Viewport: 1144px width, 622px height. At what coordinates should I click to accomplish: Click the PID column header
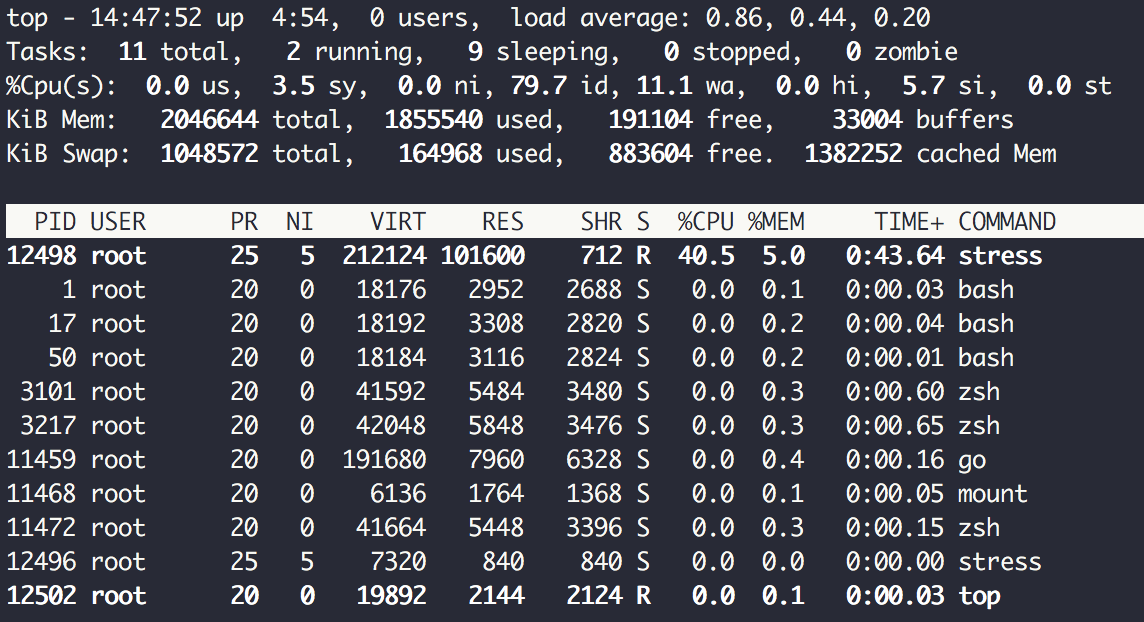[x=54, y=222]
